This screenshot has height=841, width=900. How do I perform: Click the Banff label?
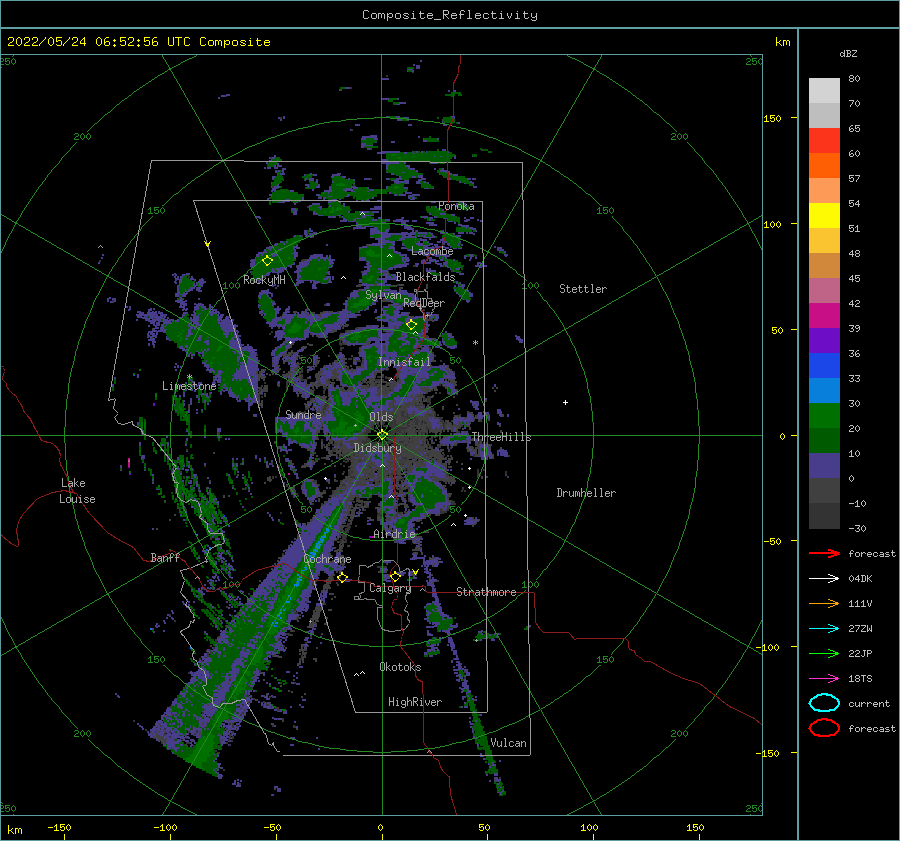click(165, 557)
